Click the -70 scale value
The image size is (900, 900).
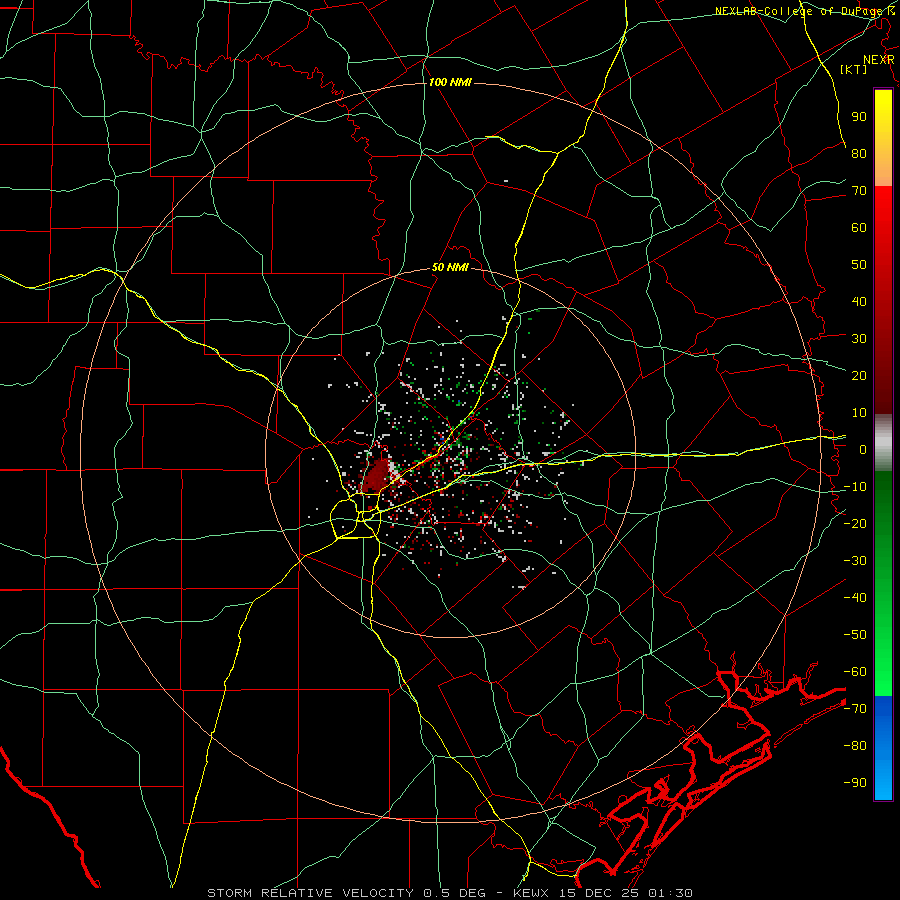tap(855, 709)
